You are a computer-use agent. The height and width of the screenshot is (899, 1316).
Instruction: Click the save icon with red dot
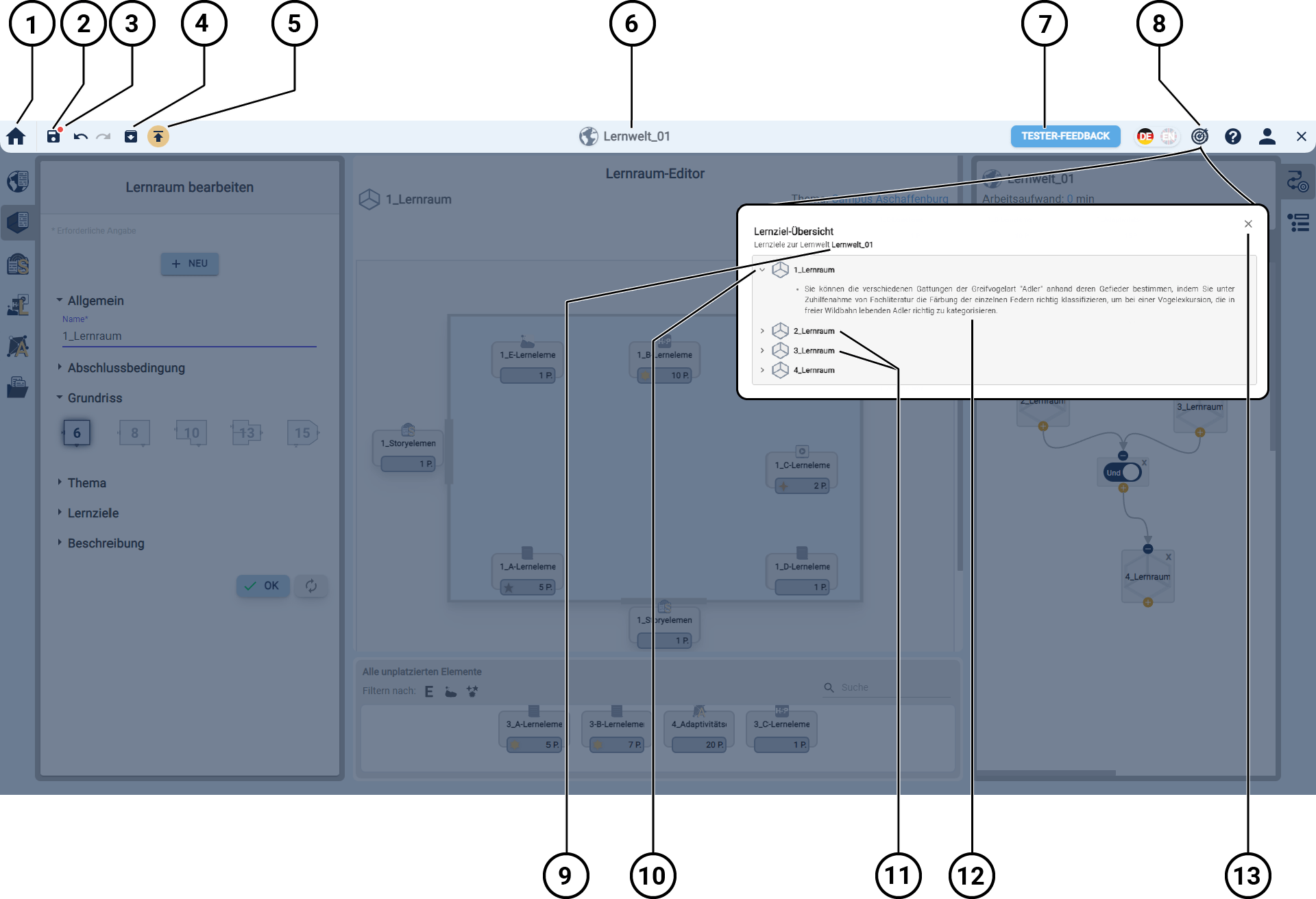[53, 136]
